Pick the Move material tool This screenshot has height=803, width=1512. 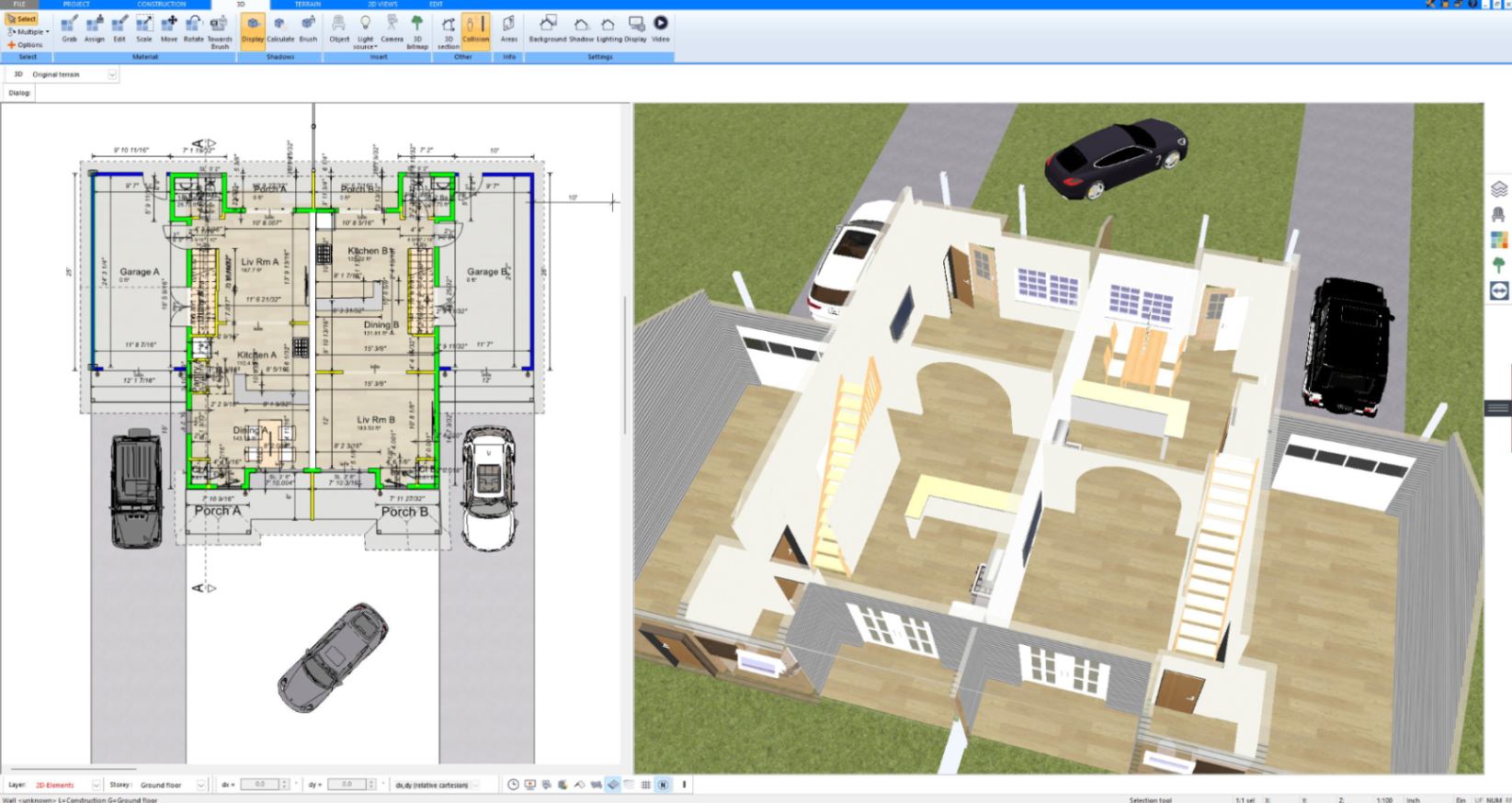169,28
